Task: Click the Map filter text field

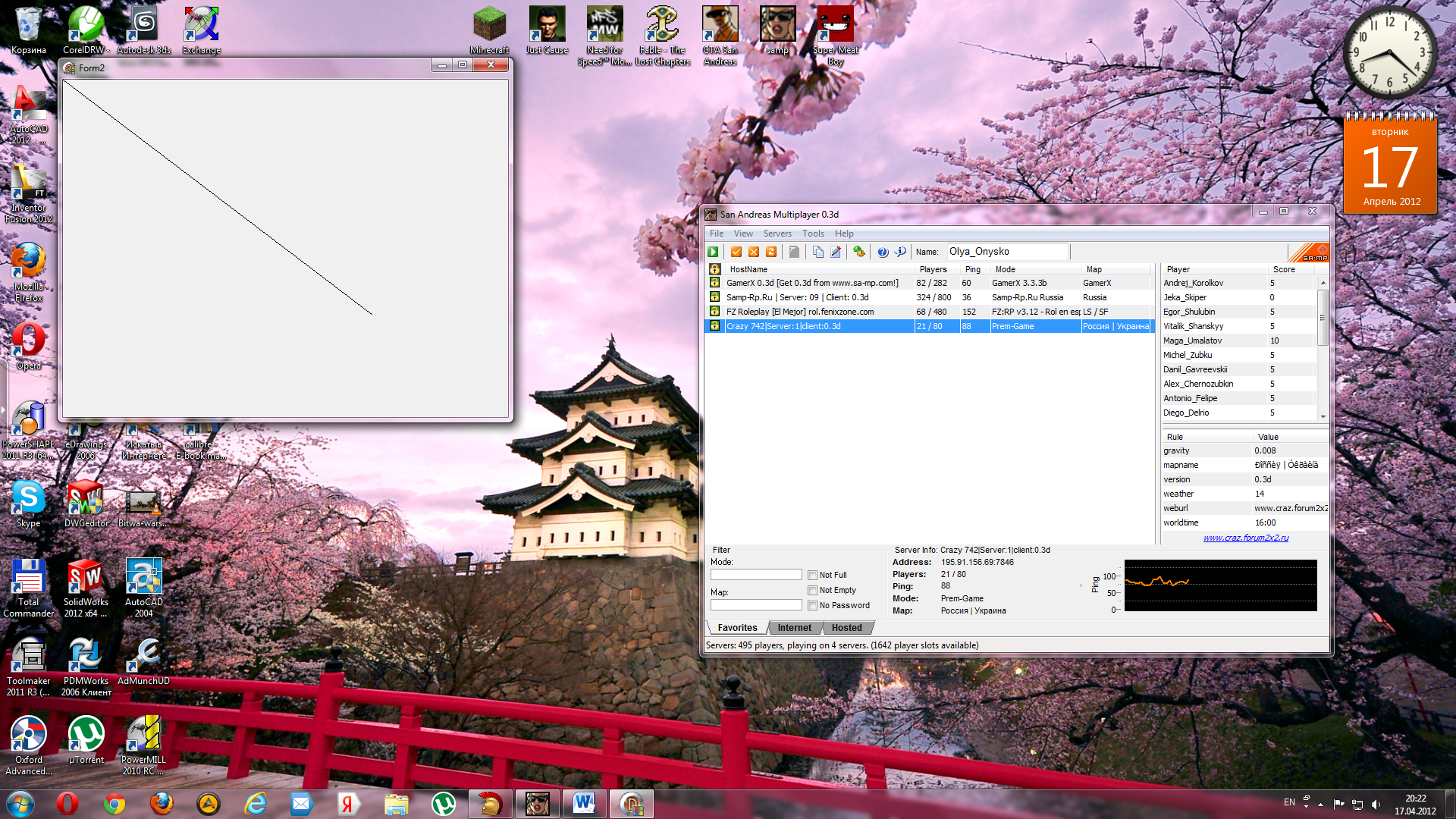Action: pos(756,605)
